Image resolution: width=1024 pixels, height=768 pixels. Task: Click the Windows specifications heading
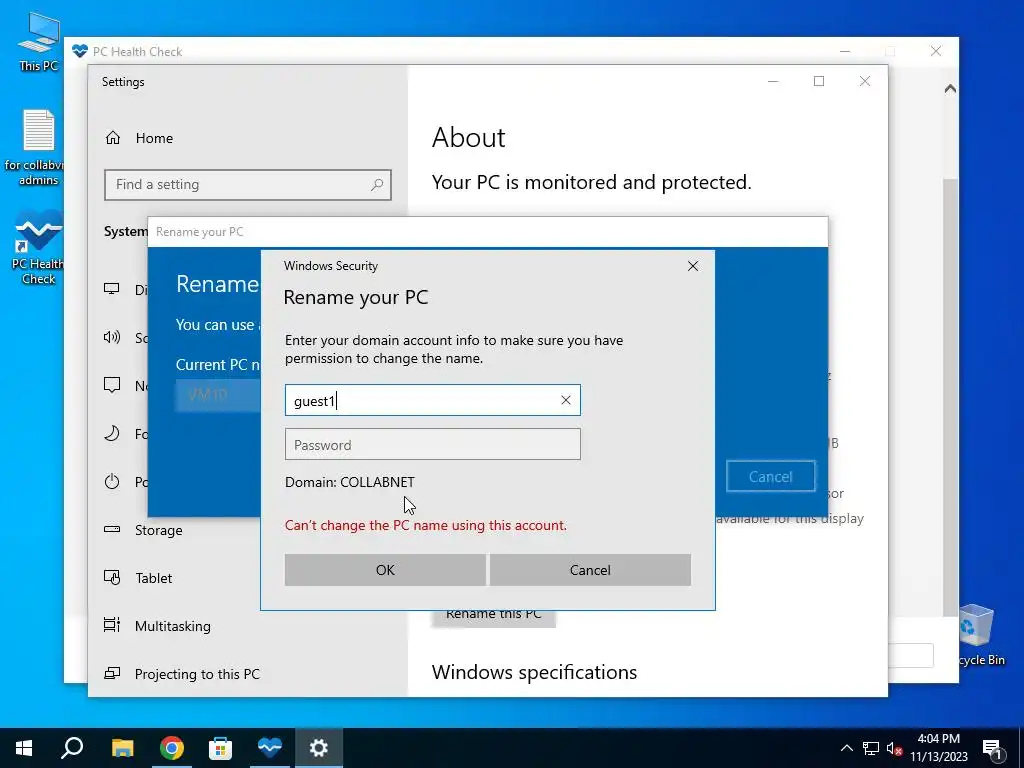coord(534,672)
